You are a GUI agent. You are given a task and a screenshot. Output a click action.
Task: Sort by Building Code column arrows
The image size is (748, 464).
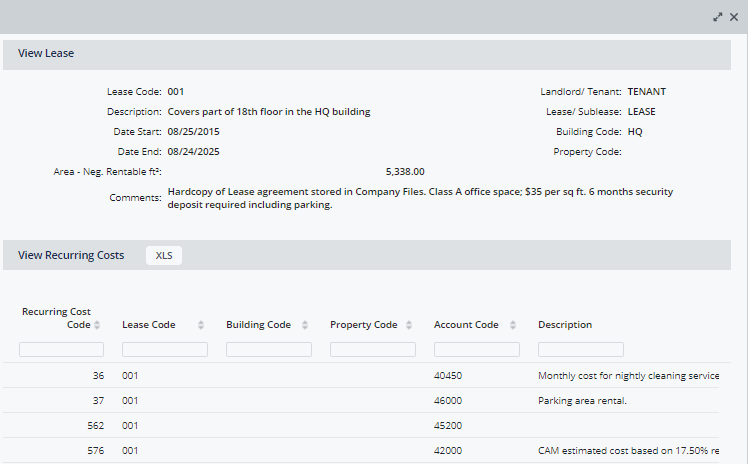(x=305, y=325)
